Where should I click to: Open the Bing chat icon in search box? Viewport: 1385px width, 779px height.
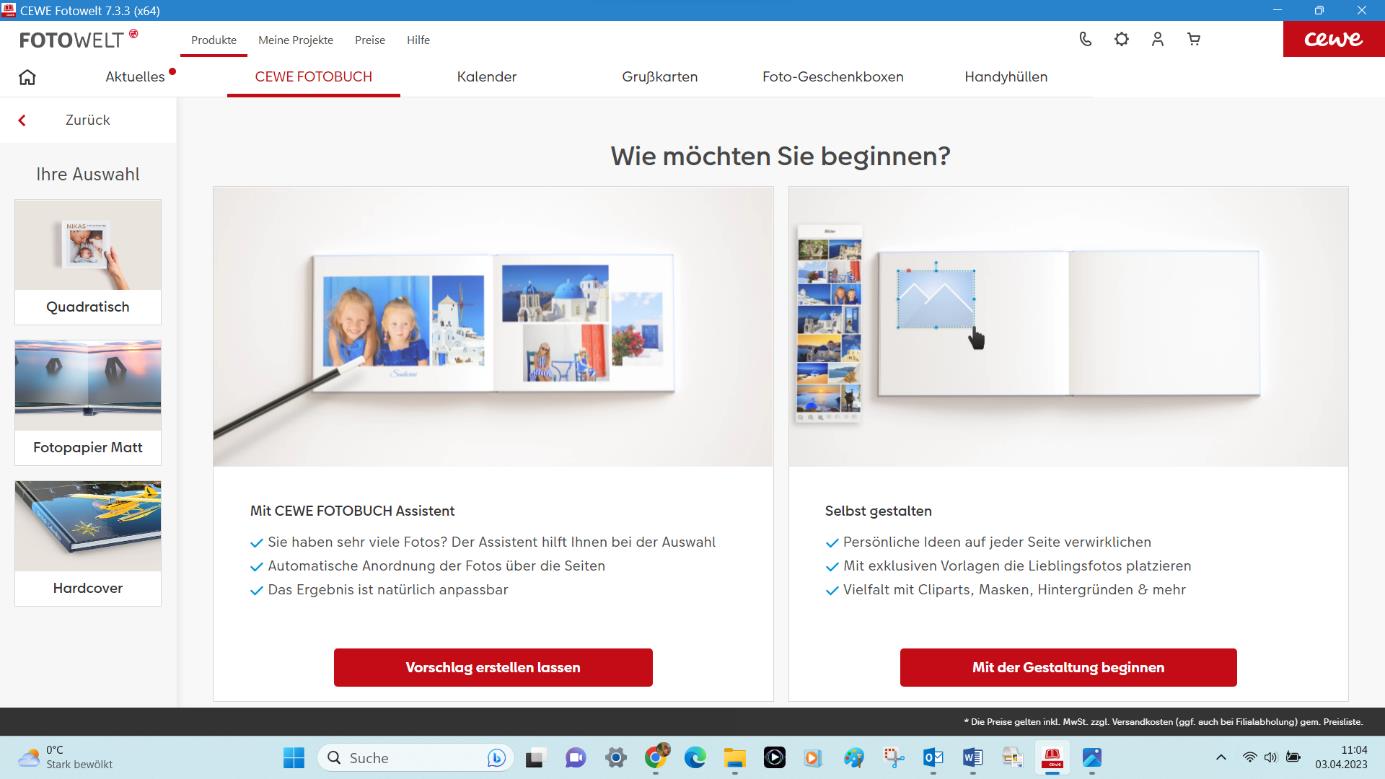coord(496,758)
